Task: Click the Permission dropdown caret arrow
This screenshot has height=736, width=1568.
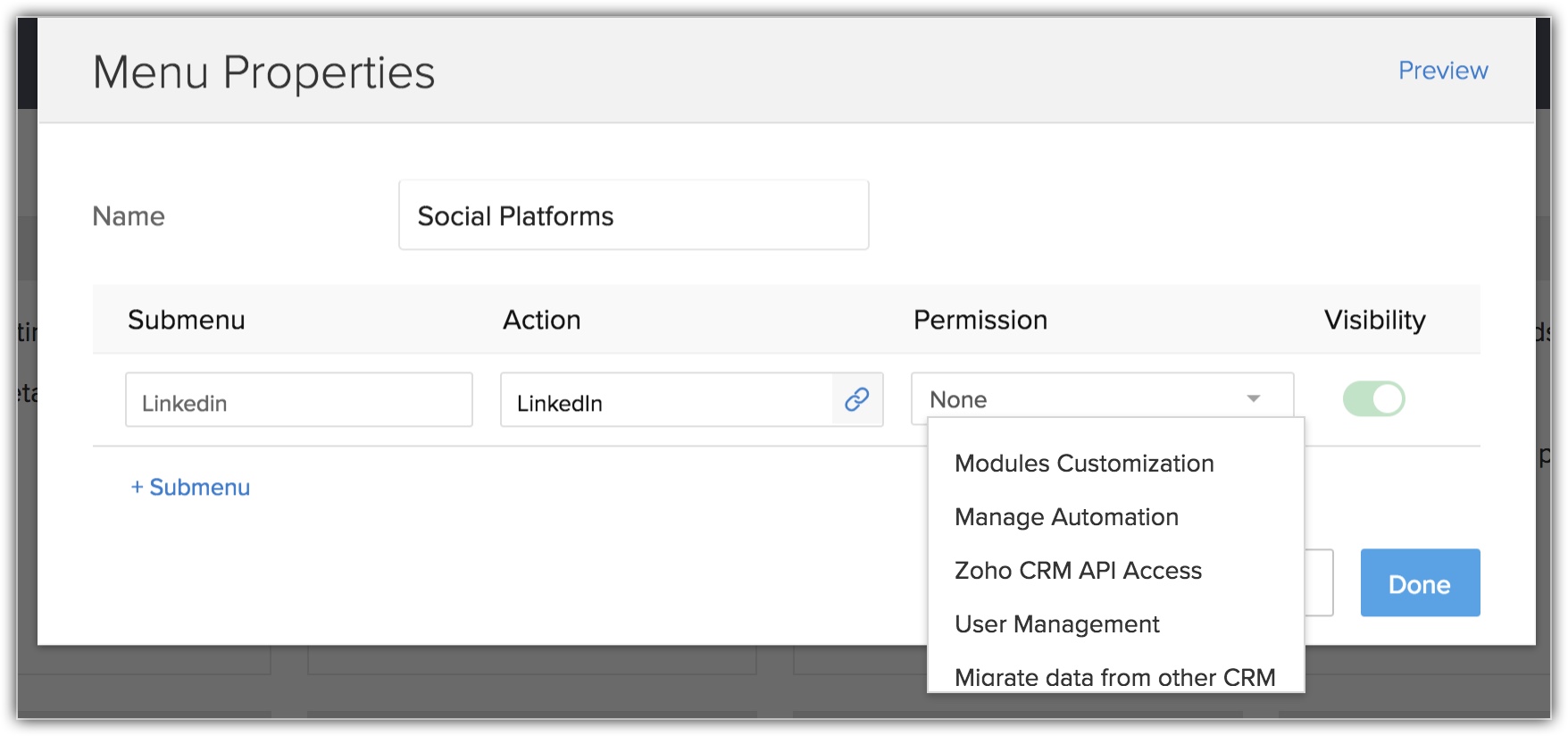Action: [x=1254, y=399]
